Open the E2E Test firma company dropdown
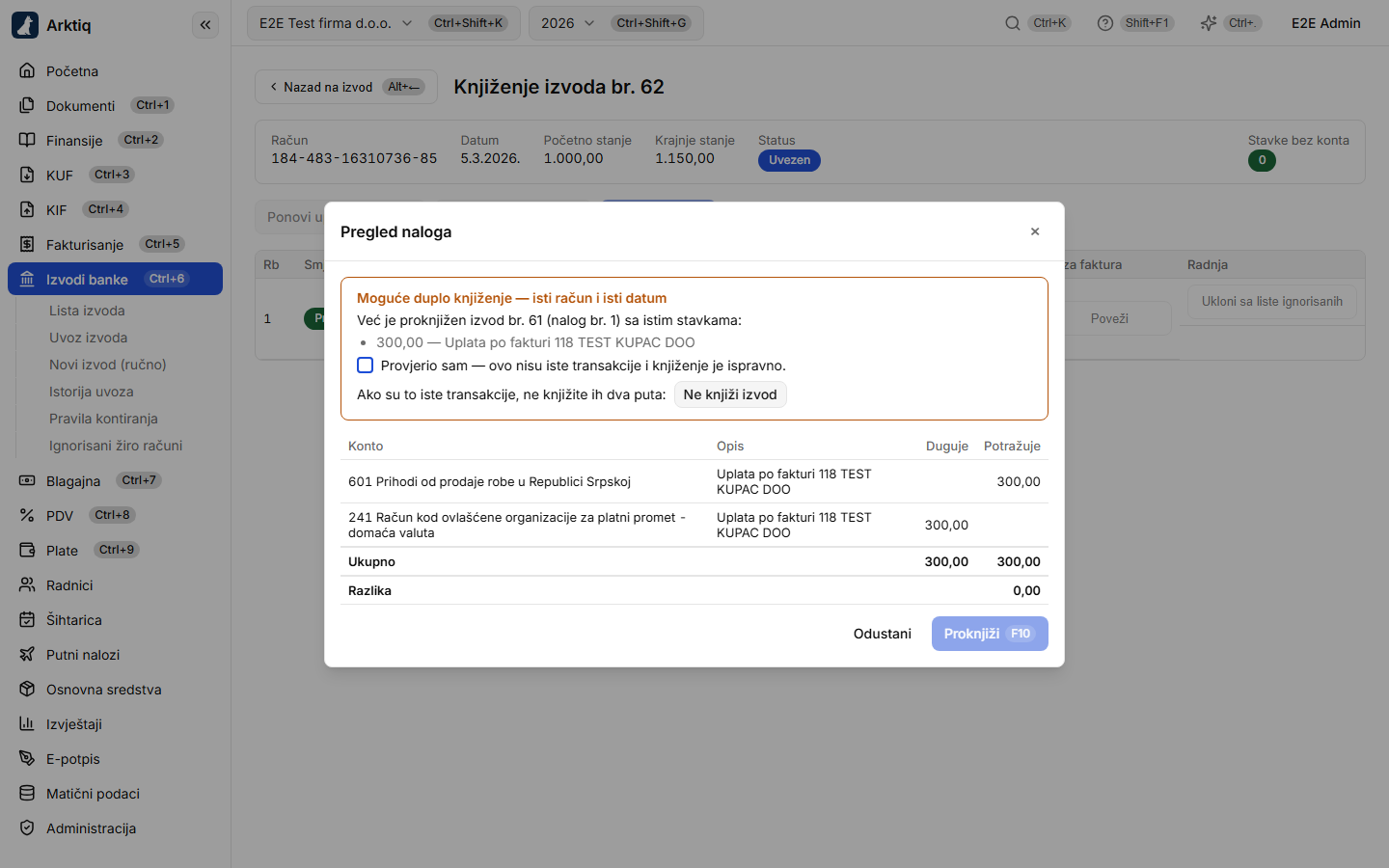Screen dimensions: 1389x868 point(384,23)
